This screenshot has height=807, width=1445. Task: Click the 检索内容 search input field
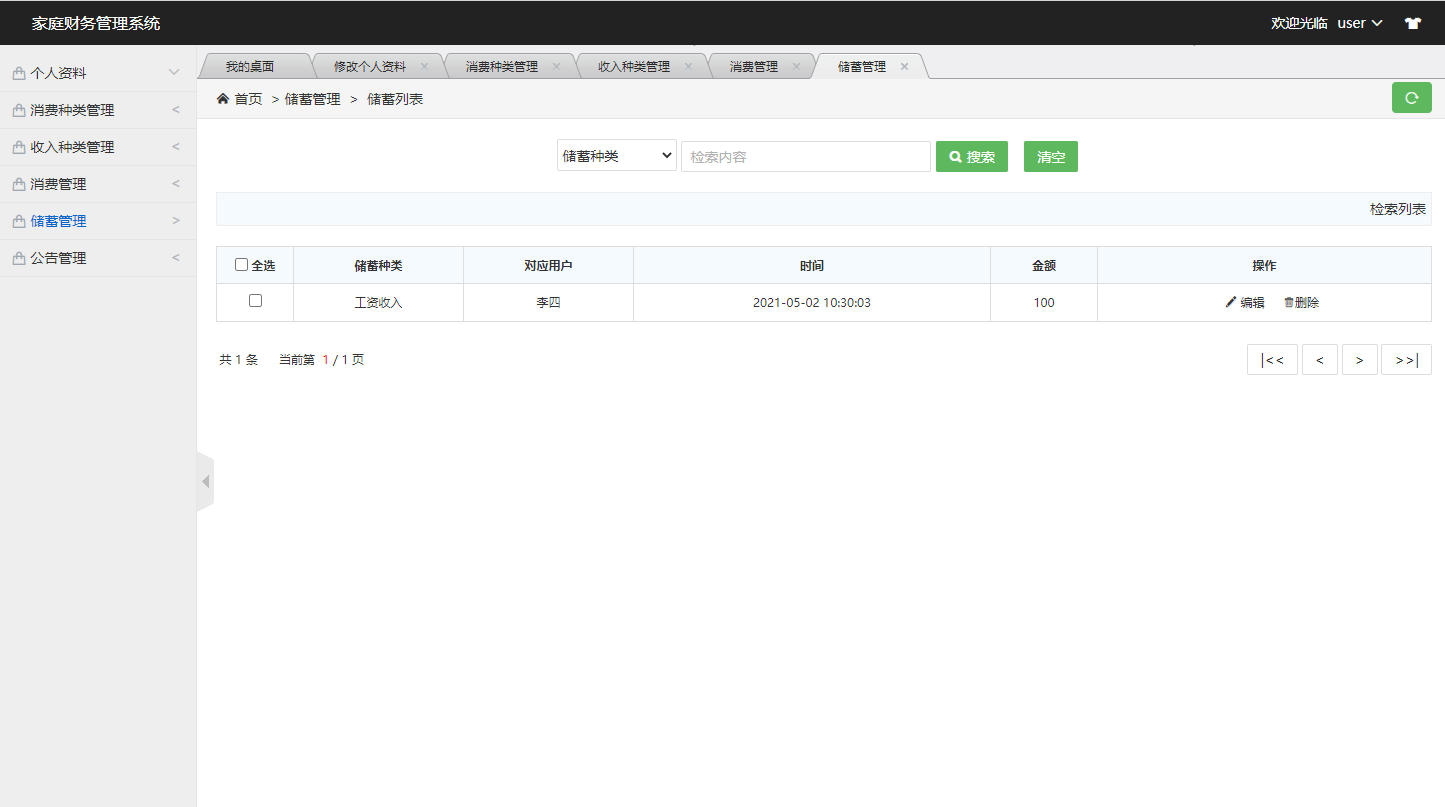tap(805, 156)
